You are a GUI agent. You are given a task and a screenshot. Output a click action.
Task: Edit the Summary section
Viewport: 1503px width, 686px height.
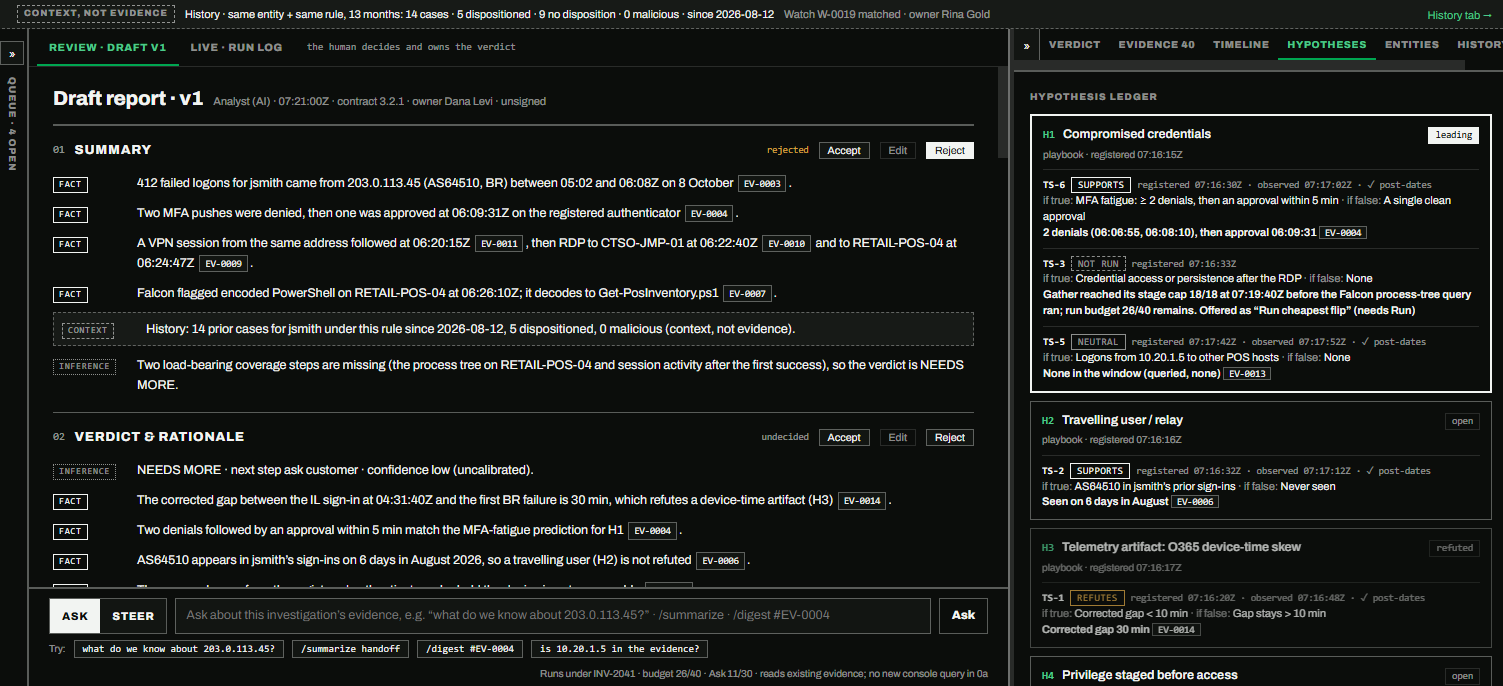[x=898, y=150]
